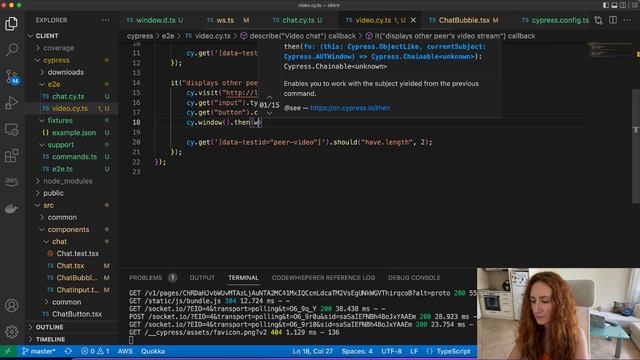Switch to ws.ts tab

(x=228, y=20)
